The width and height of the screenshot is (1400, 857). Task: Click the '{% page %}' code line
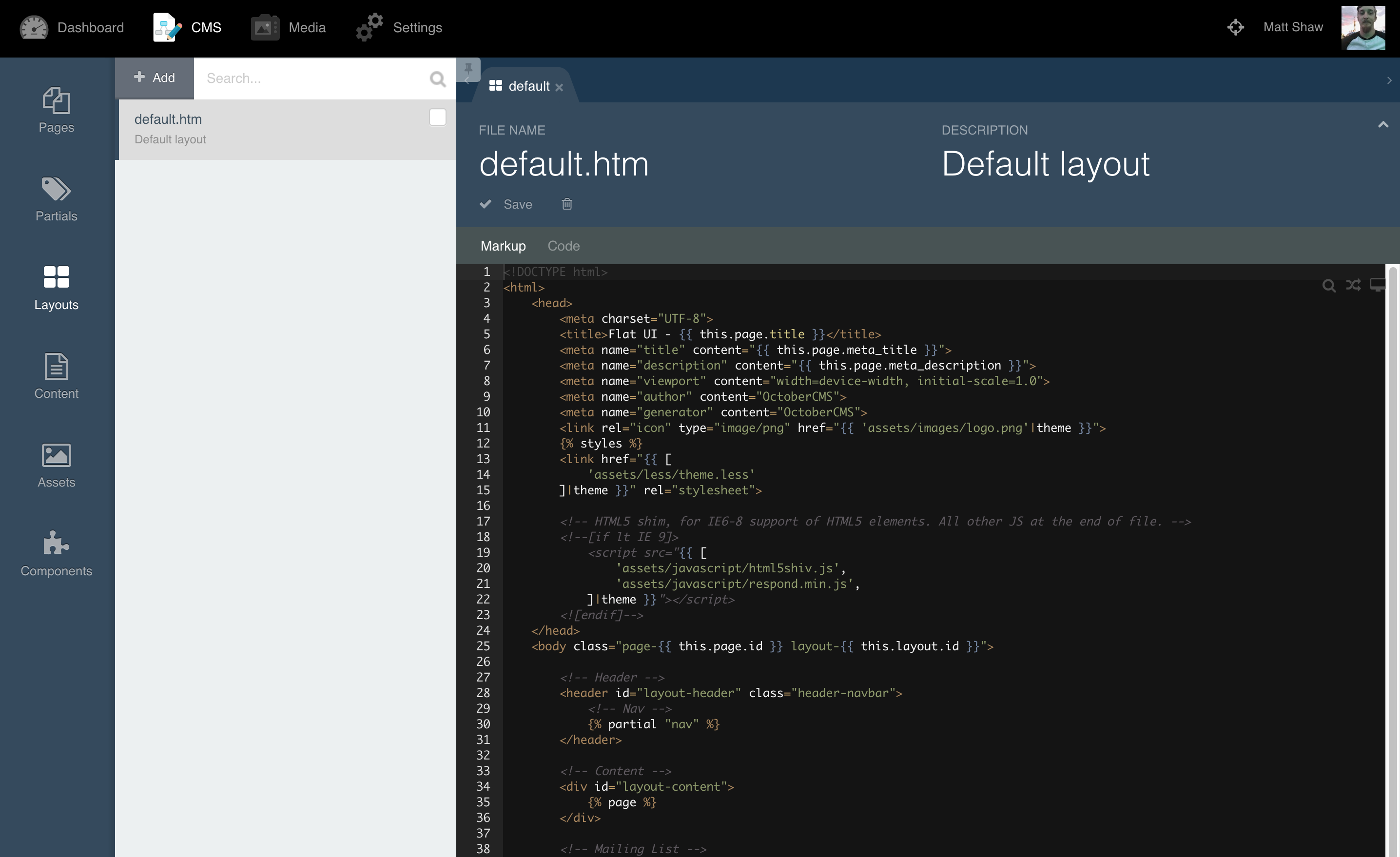622,802
